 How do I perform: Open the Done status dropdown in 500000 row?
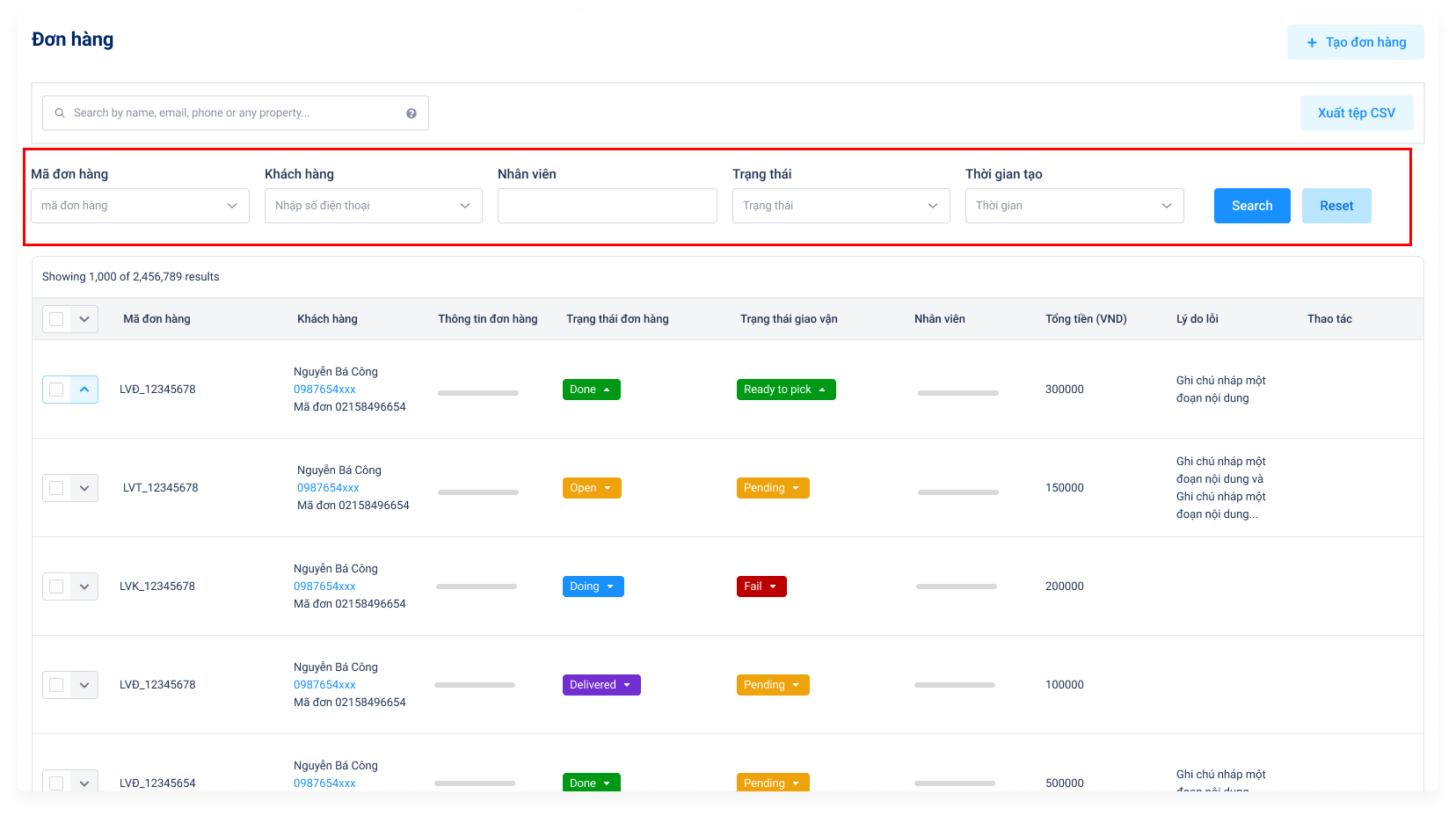(x=592, y=783)
